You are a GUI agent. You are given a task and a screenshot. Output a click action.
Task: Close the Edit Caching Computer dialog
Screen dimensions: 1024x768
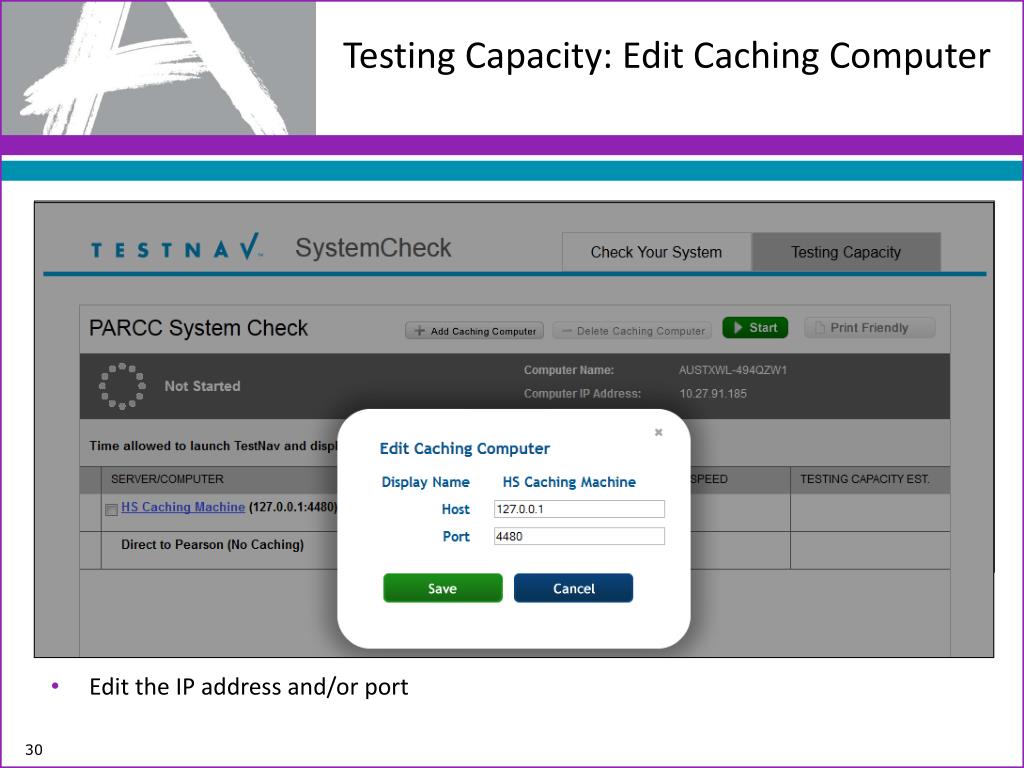(658, 432)
